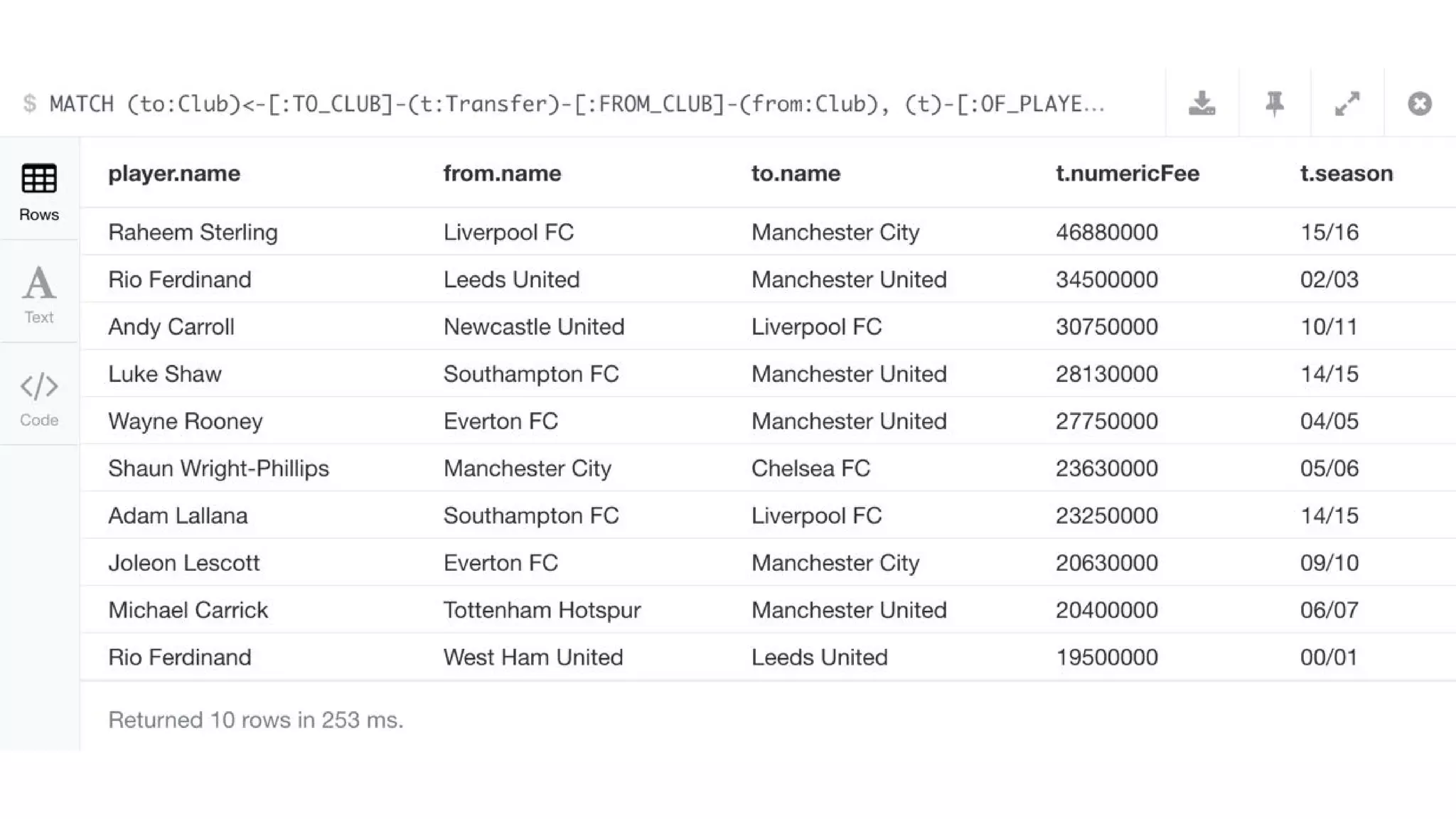The height and width of the screenshot is (819, 1456).
Task: Click the West Ham United cell
Action: point(532,657)
